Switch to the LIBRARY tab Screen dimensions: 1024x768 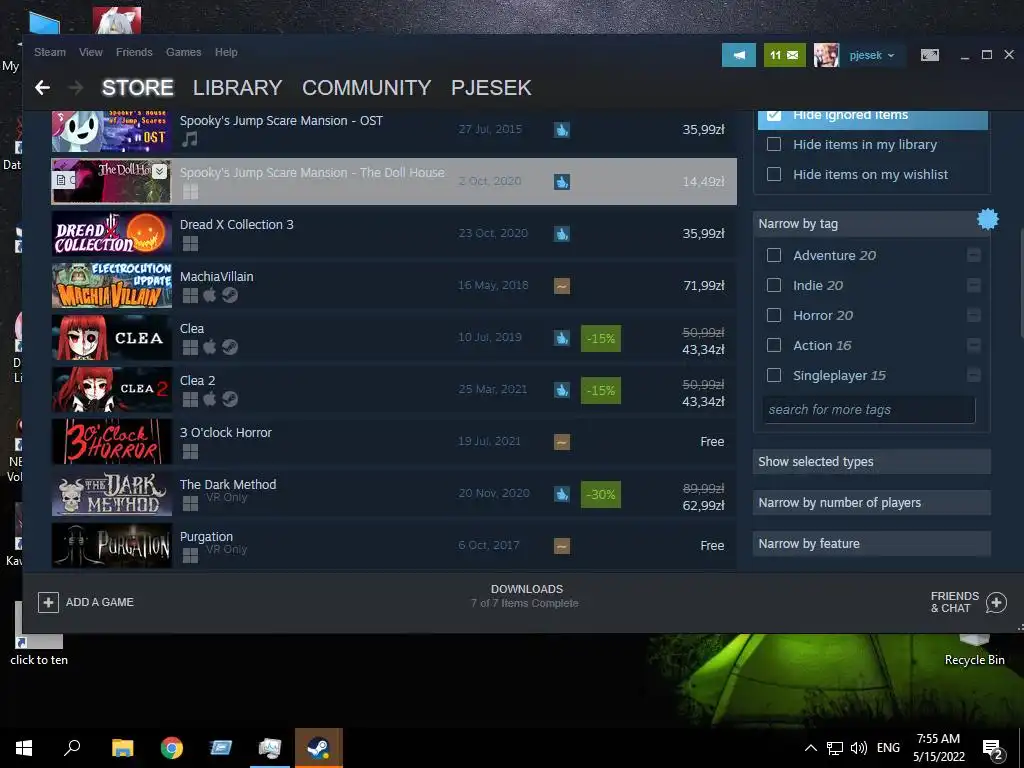coord(237,88)
